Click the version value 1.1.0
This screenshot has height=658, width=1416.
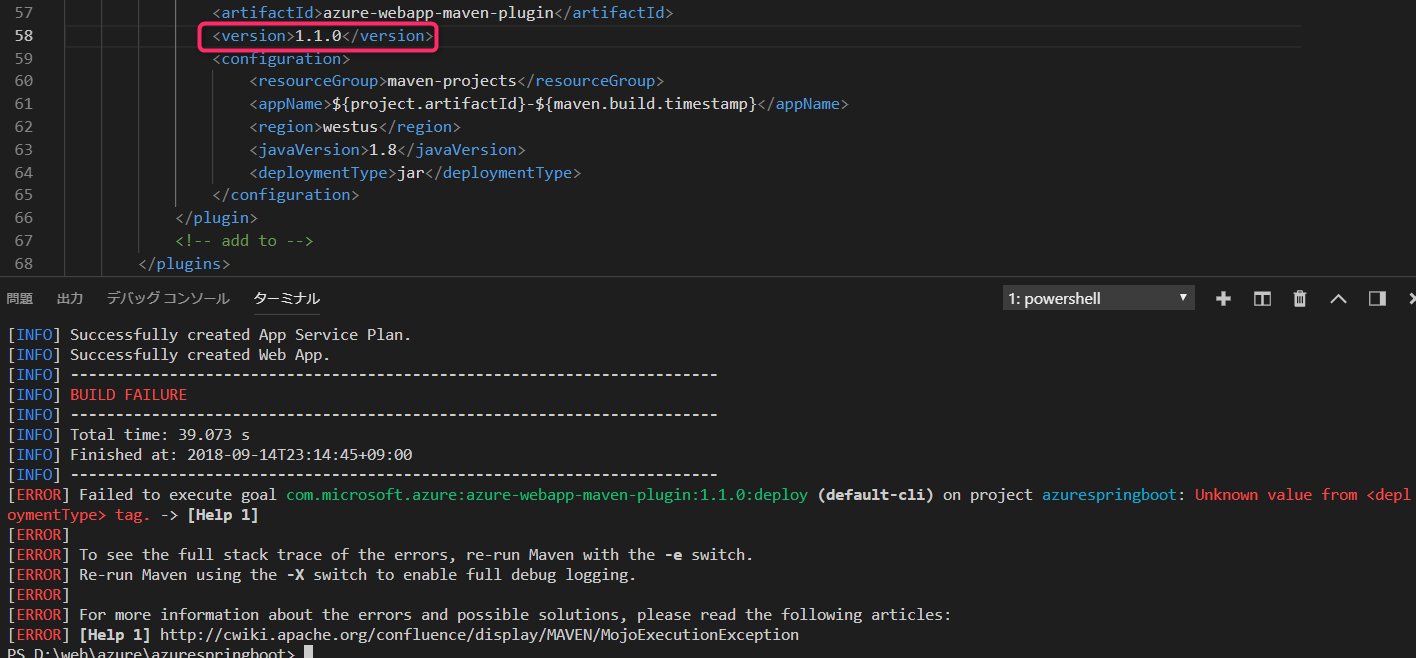click(x=318, y=36)
